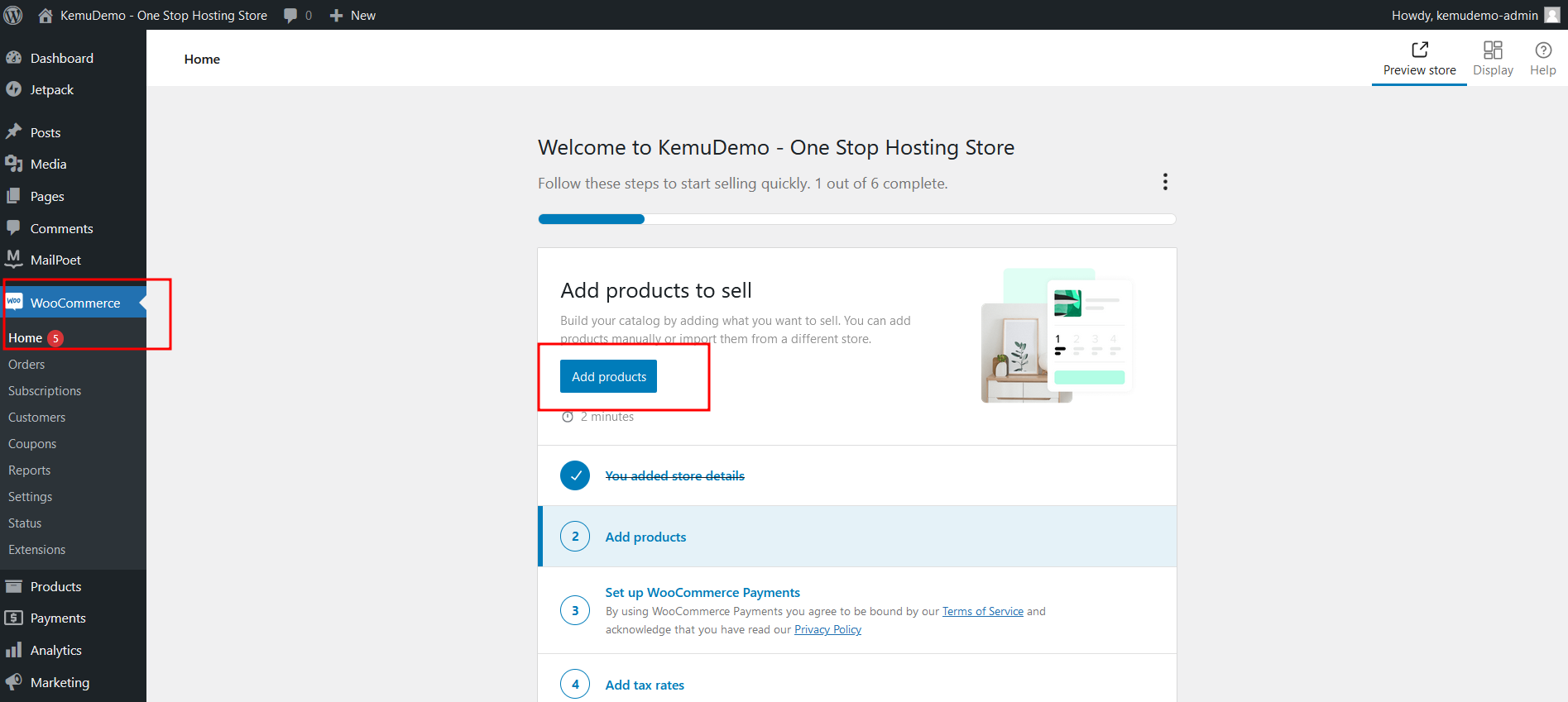Open Reports submenu item

click(x=29, y=470)
